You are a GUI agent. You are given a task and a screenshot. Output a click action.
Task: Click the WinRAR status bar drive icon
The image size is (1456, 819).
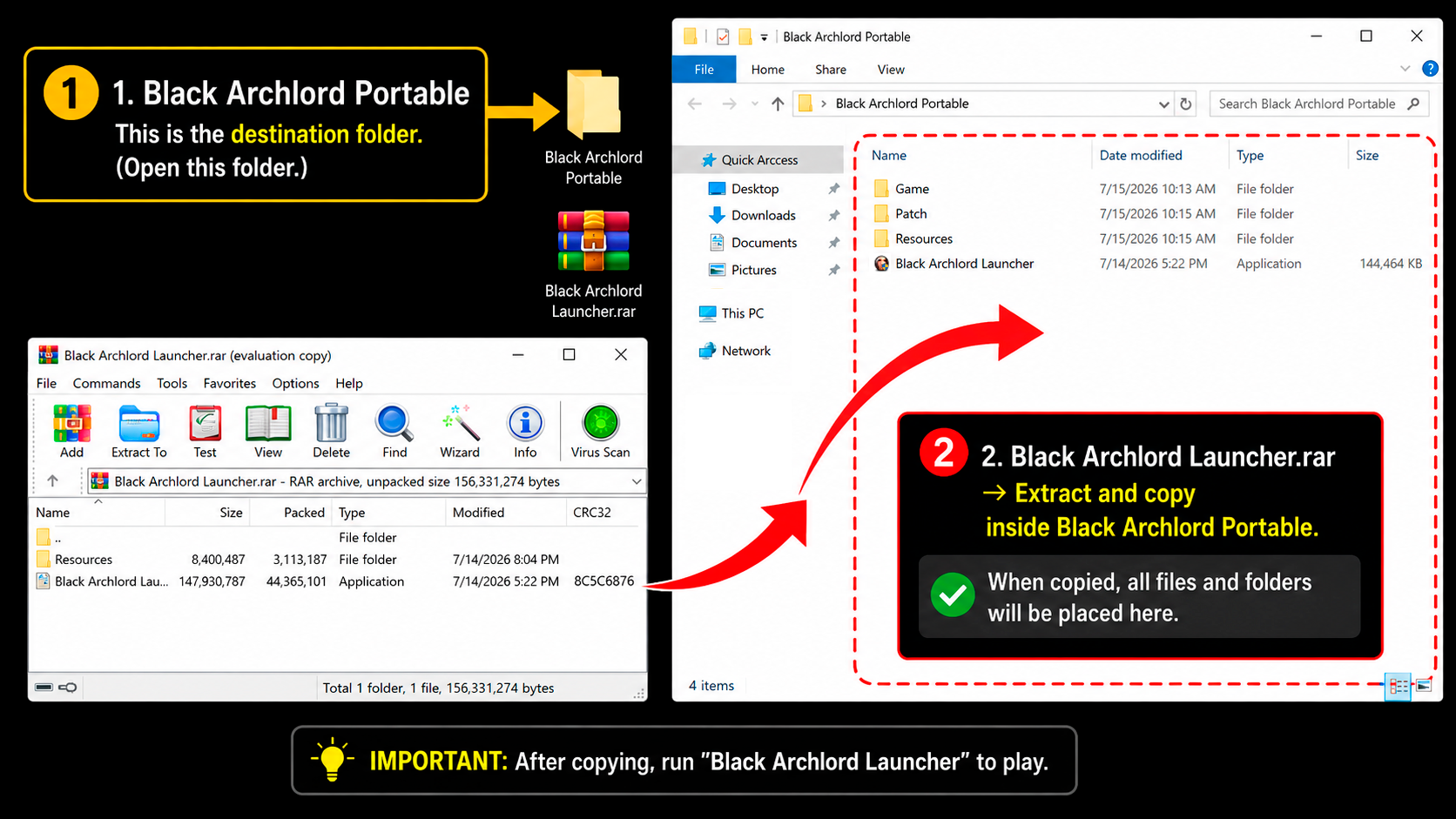point(44,688)
